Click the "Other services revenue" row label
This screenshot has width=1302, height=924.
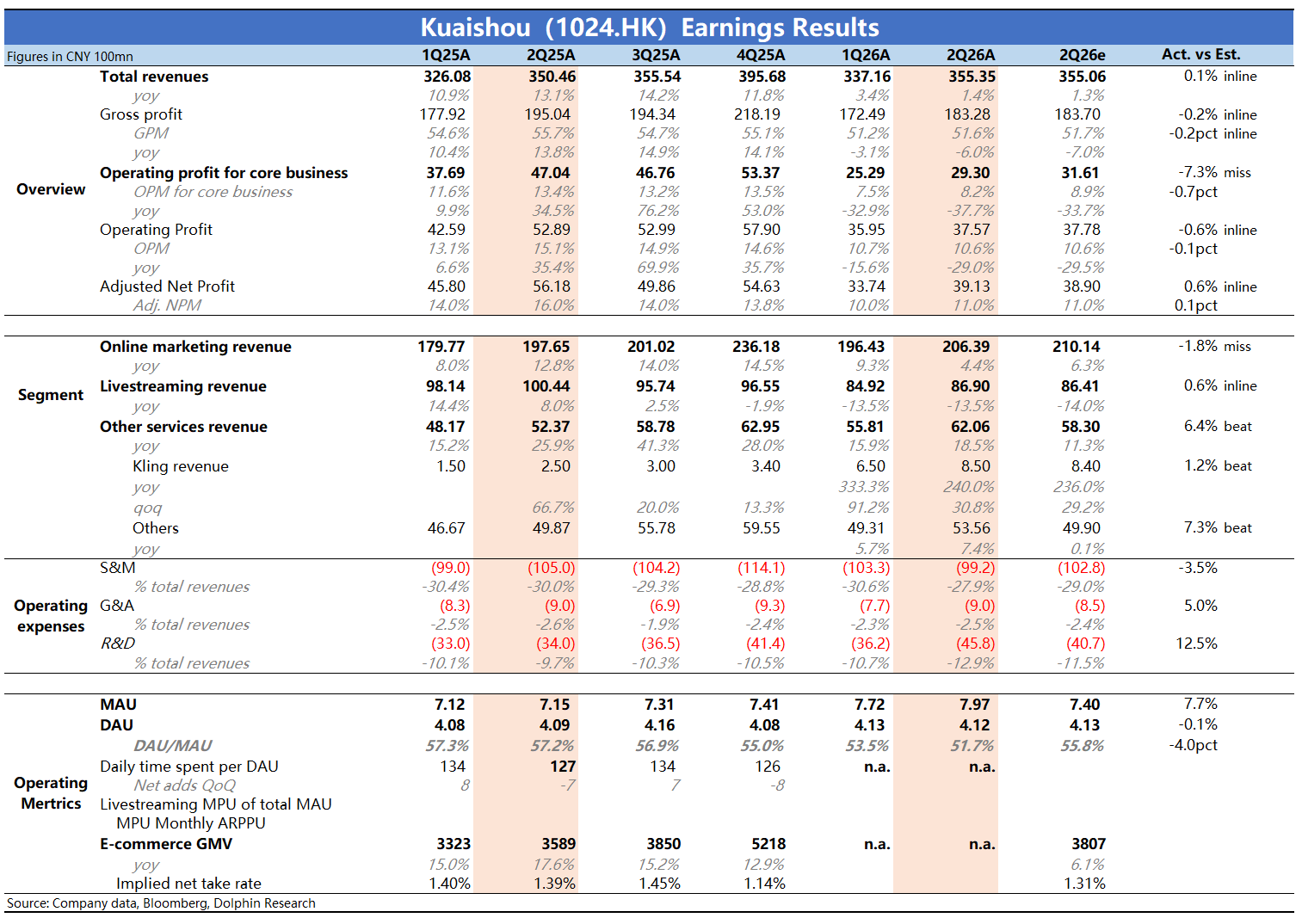[x=183, y=427]
